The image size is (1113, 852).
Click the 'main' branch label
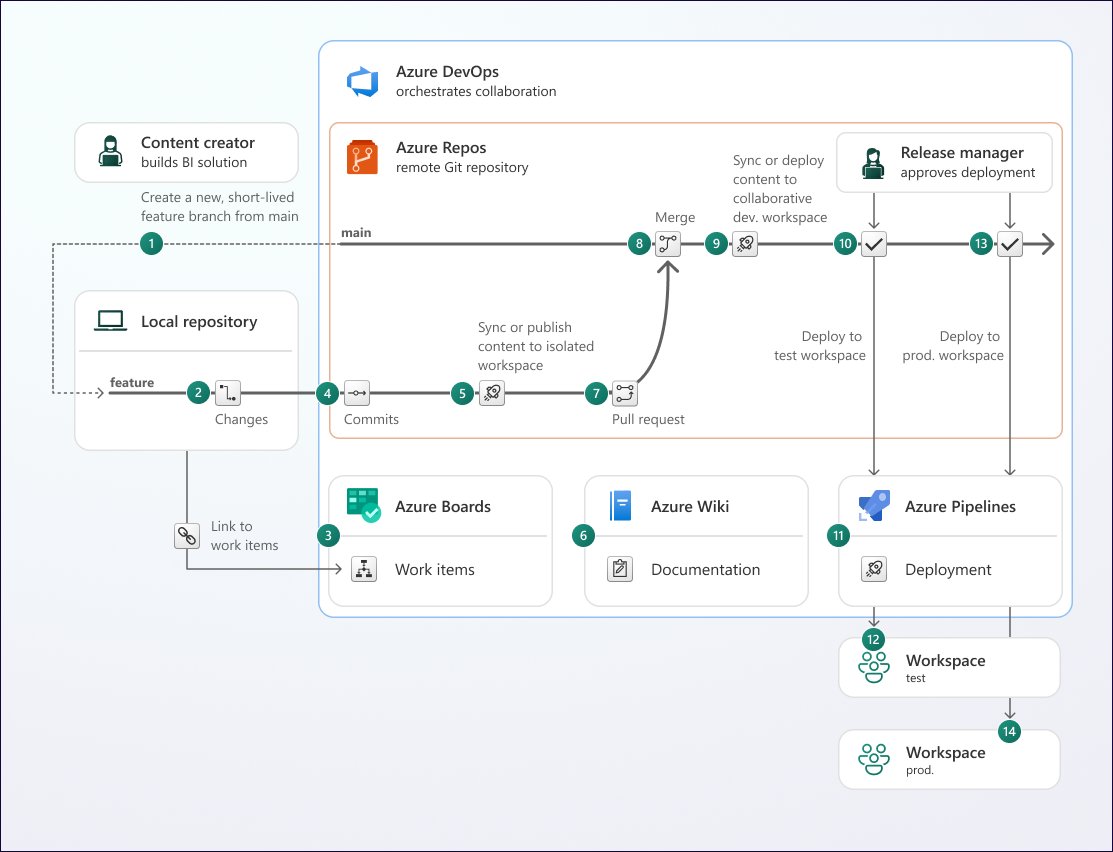[356, 233]
